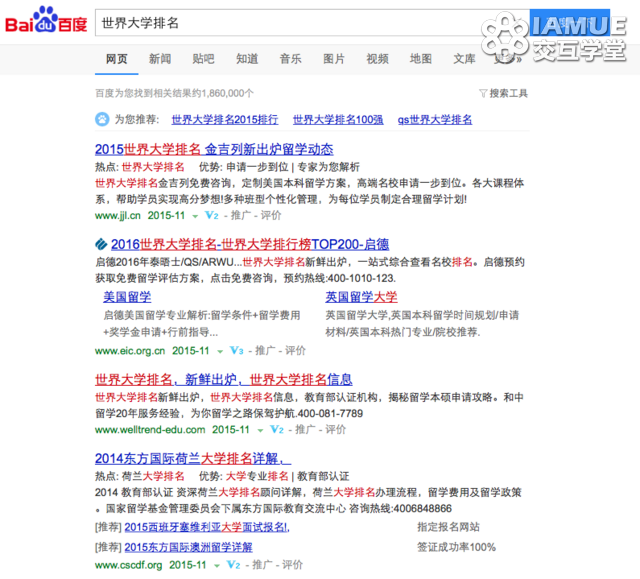Click V2 badge on www.jjl.cn result

pyautogui.click(x=211, y=215)
